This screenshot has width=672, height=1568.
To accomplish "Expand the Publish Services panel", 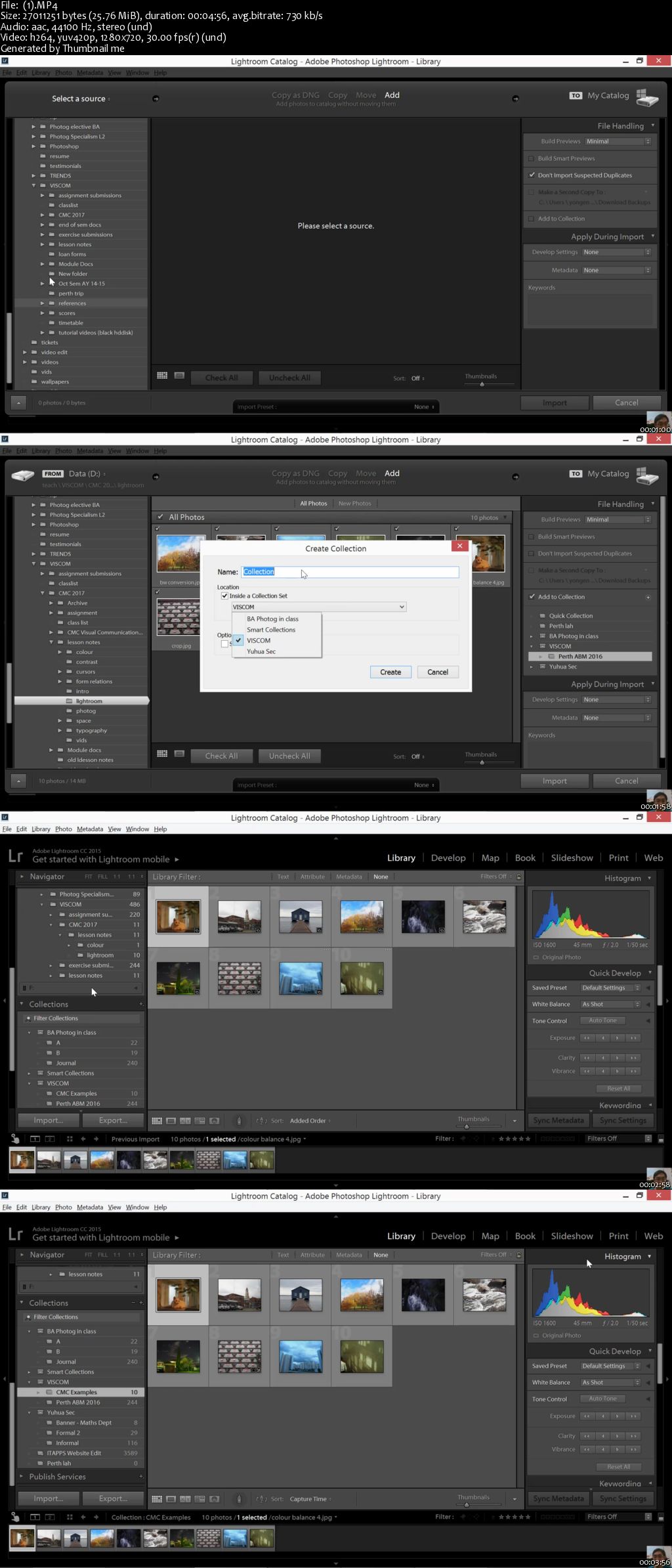I will pyautogui.click(x=22, y=1477).
